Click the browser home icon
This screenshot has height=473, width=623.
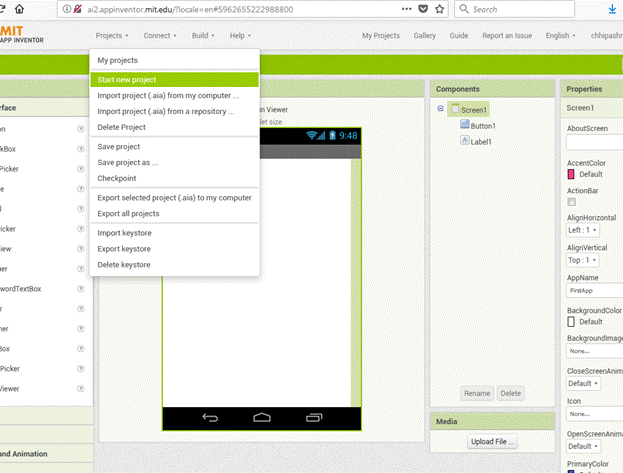point(19,9)
